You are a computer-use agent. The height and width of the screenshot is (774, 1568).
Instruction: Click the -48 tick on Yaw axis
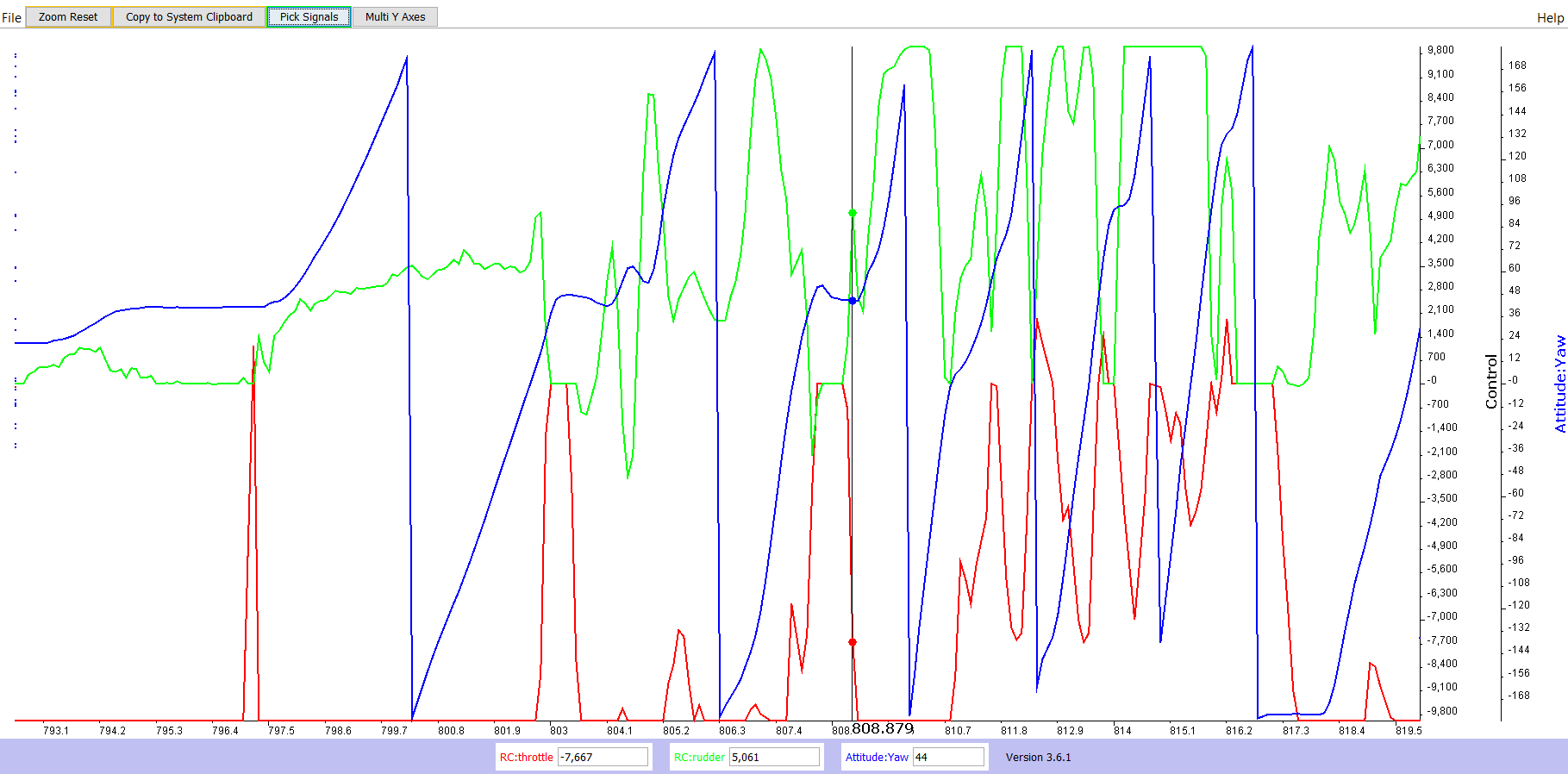1515,471
